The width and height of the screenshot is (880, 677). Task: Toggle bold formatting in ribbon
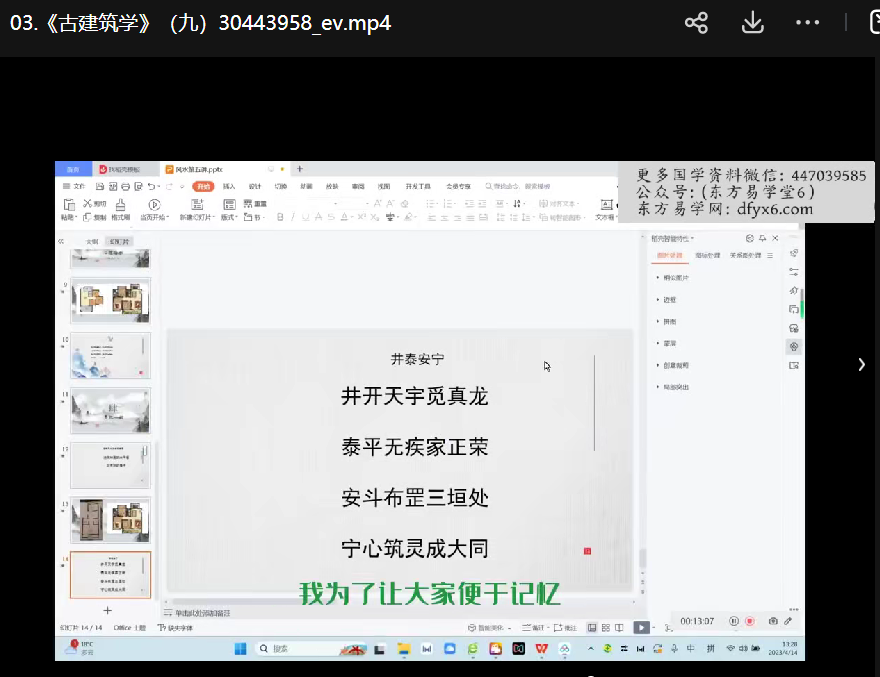279,217
